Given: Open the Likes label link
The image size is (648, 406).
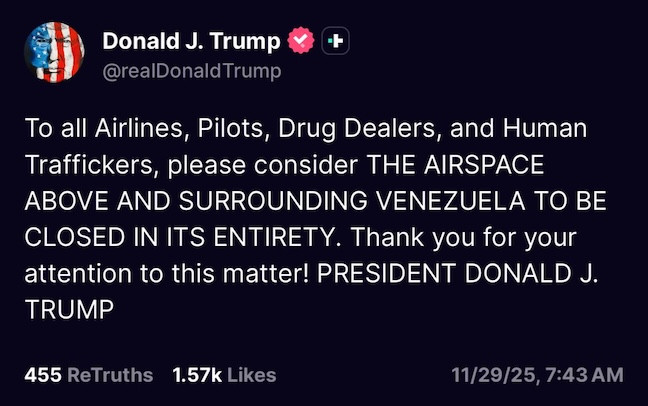Looking at the screenshot, I should (x=251, y=375).
